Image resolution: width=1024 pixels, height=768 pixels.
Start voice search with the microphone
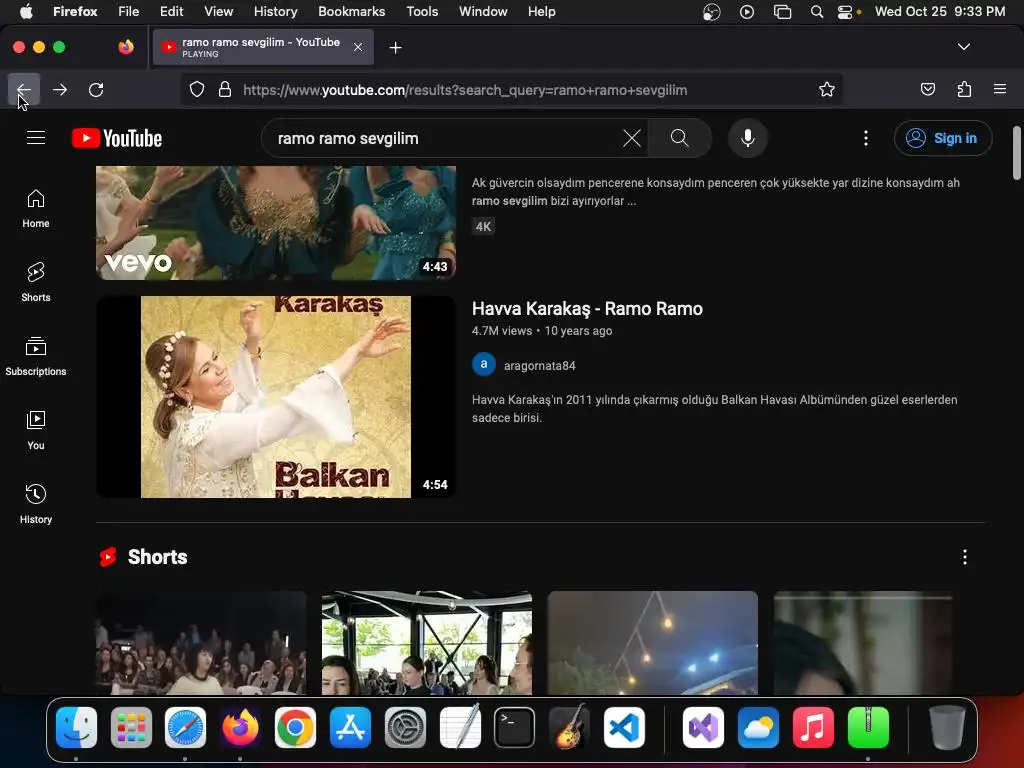[x=748, y=138]
